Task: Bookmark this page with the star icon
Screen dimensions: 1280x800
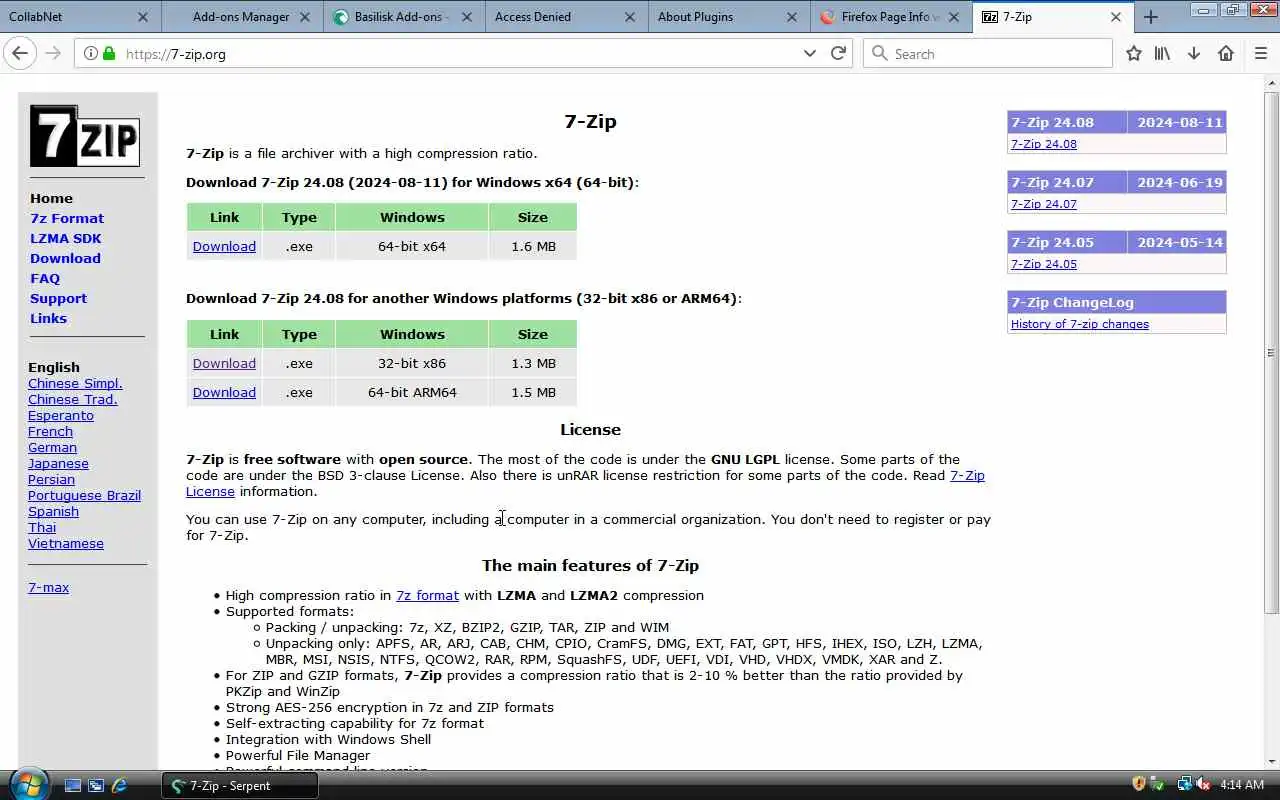Action: click(x=1133, y=53)
